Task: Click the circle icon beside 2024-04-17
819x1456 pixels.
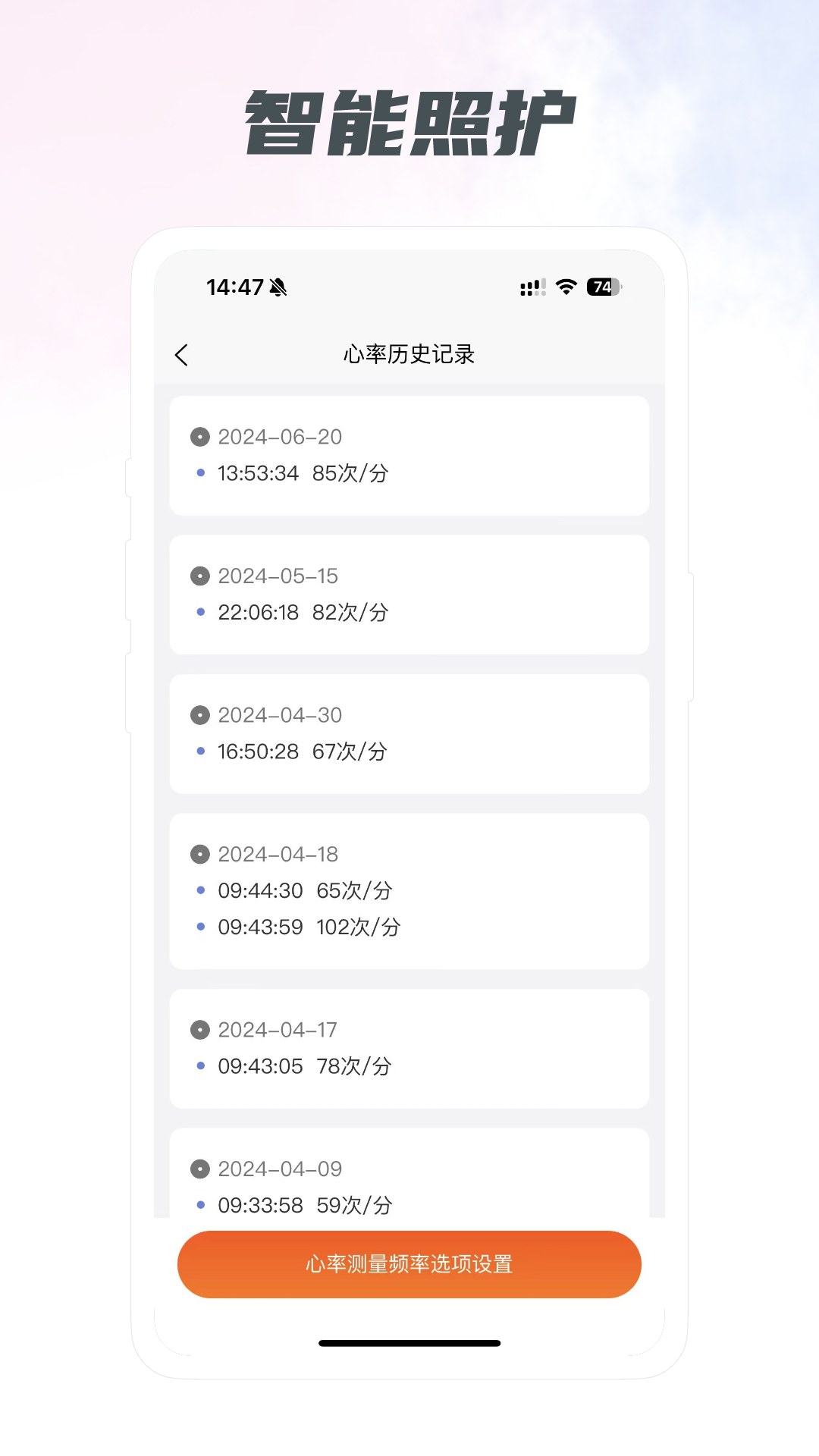Action: click(200, 1030)
